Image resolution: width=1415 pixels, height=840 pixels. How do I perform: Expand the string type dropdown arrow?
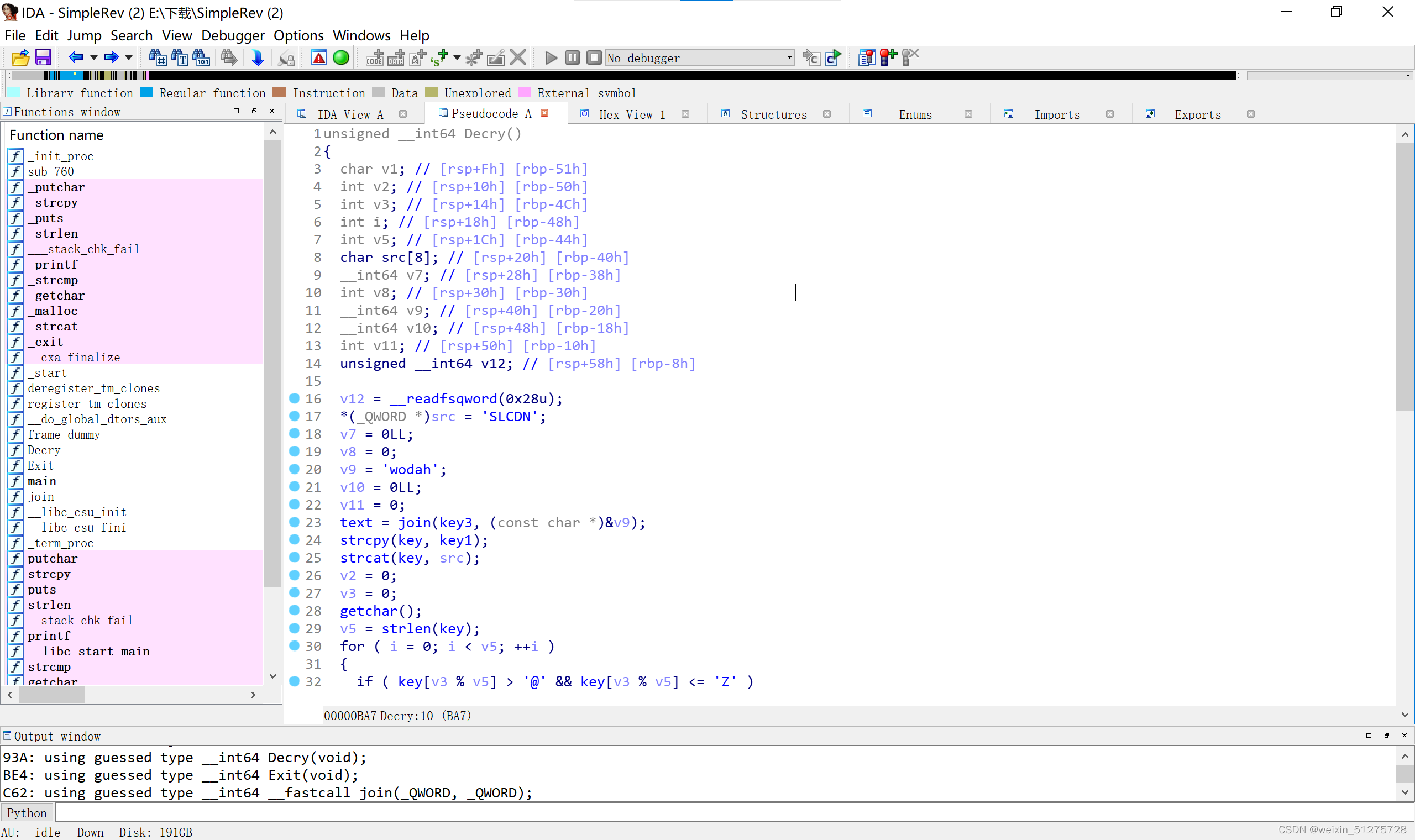coord(457,57)
